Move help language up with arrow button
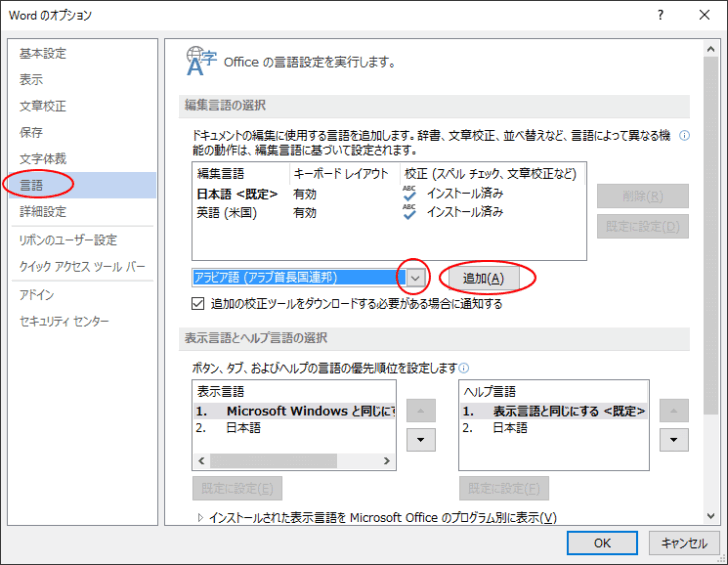The height and width of the screenshot is (565, 728). 674,410
